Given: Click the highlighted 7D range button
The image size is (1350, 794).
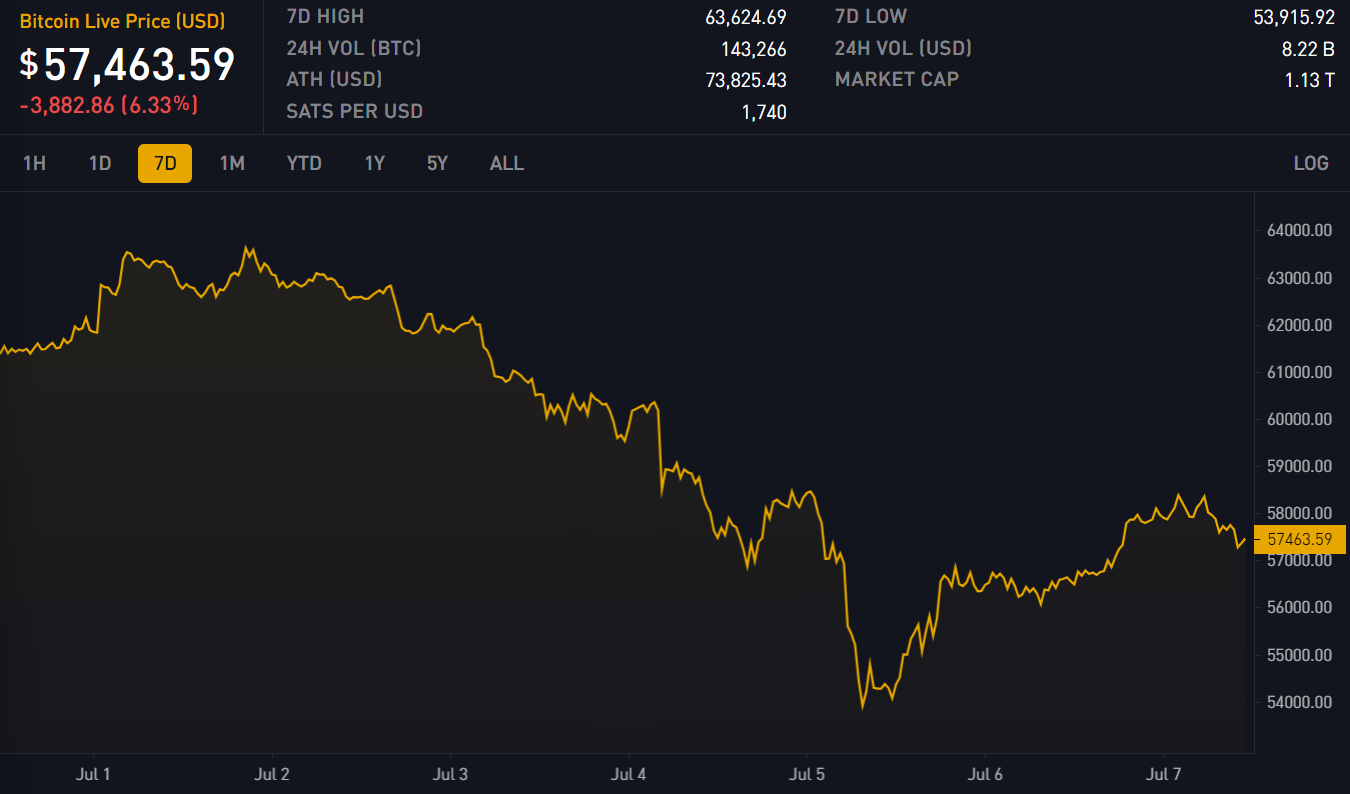Looking at the screenshot, I should pos(165,163).
